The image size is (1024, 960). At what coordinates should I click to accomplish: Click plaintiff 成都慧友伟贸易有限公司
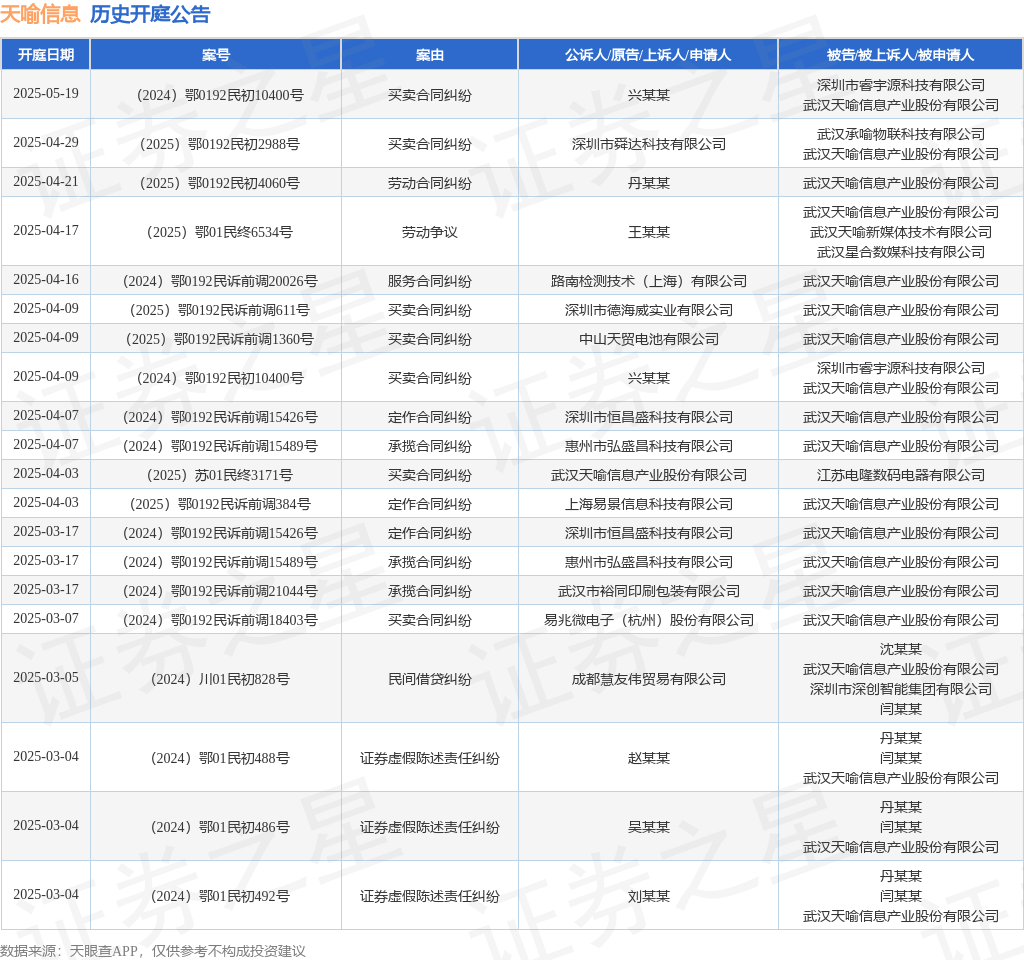point(648,679)
